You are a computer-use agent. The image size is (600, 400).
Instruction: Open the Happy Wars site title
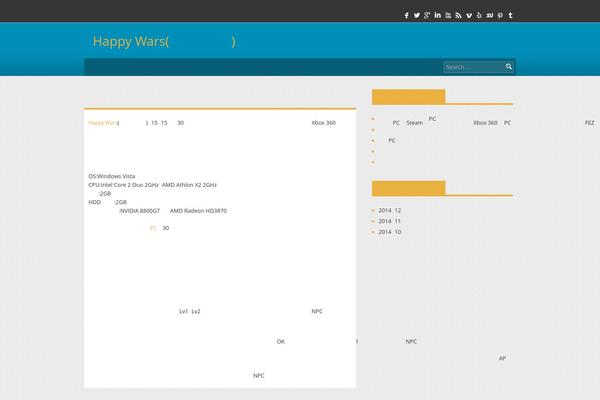pos(164,41)
